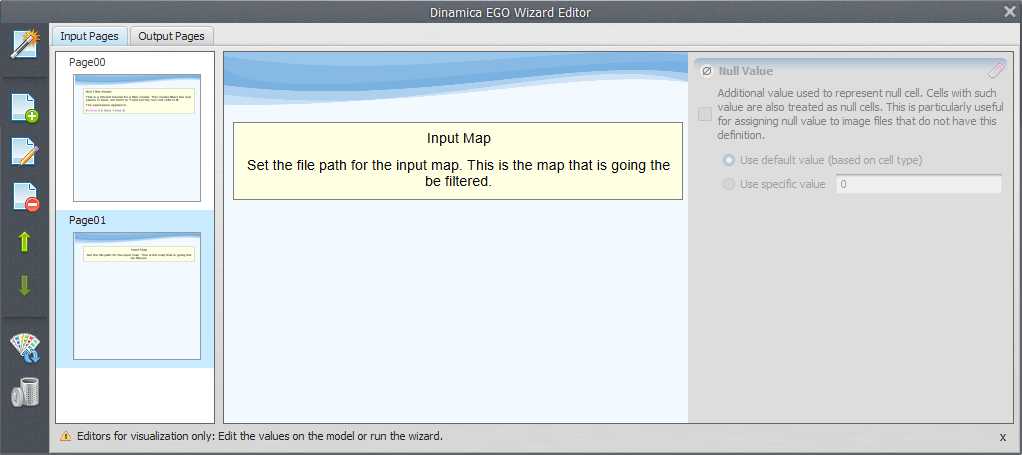Dismiss the status message with x
1022x455 pixels.
point(1003,437)
